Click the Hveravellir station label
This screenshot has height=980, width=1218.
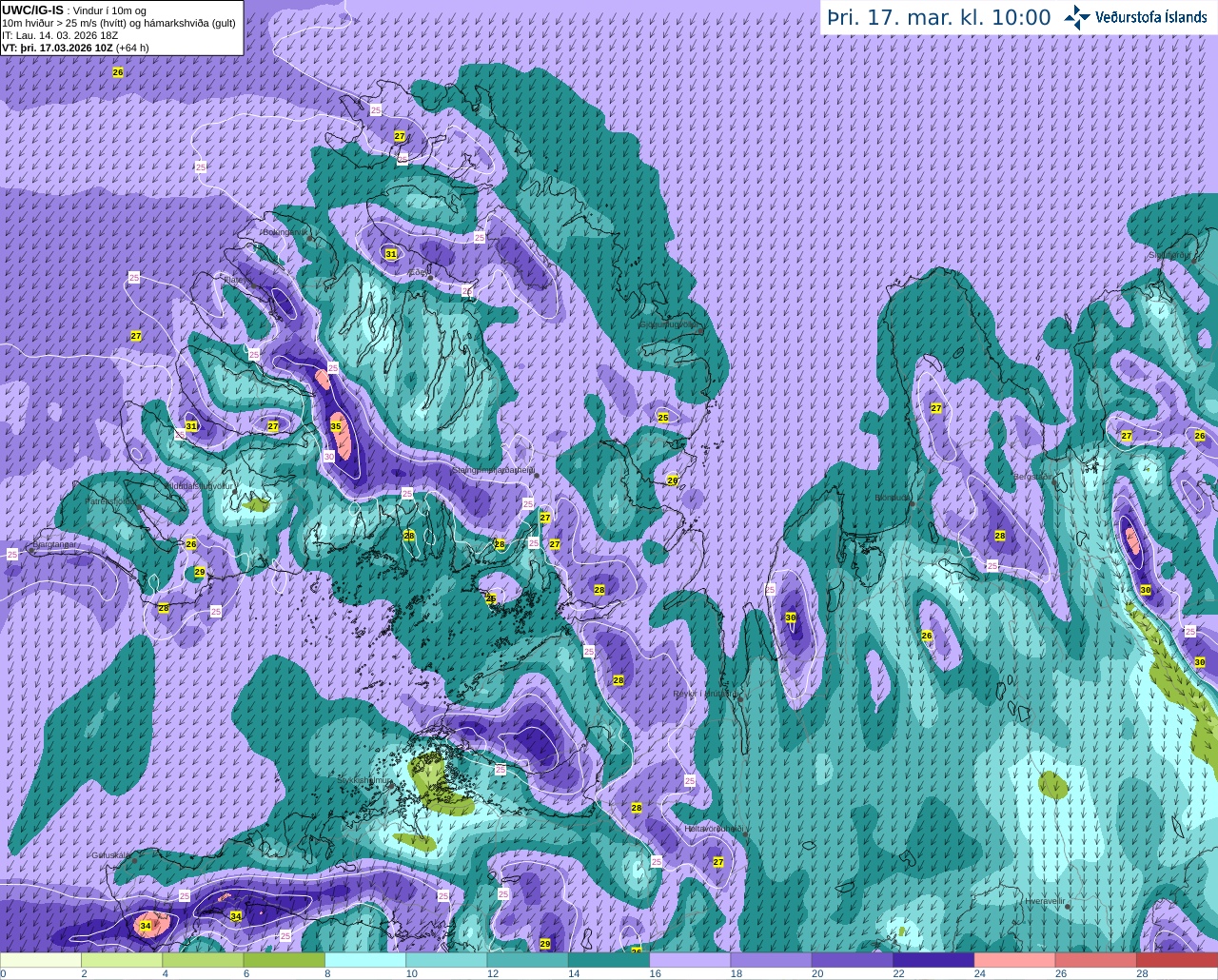pyautogui.click(x=1045, y=900)
